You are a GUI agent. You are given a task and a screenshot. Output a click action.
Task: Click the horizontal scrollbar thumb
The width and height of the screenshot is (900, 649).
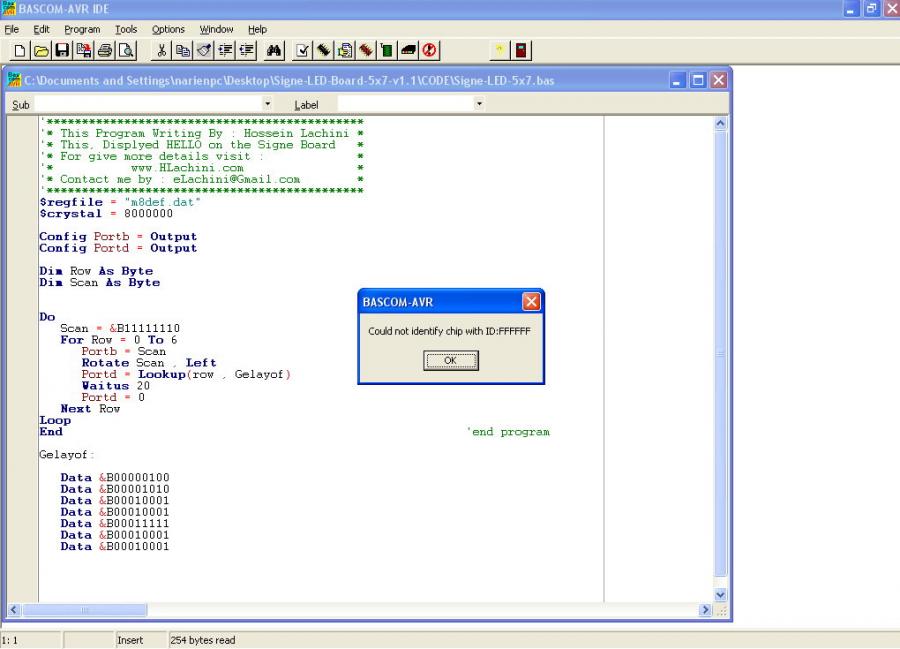(84, 610)
